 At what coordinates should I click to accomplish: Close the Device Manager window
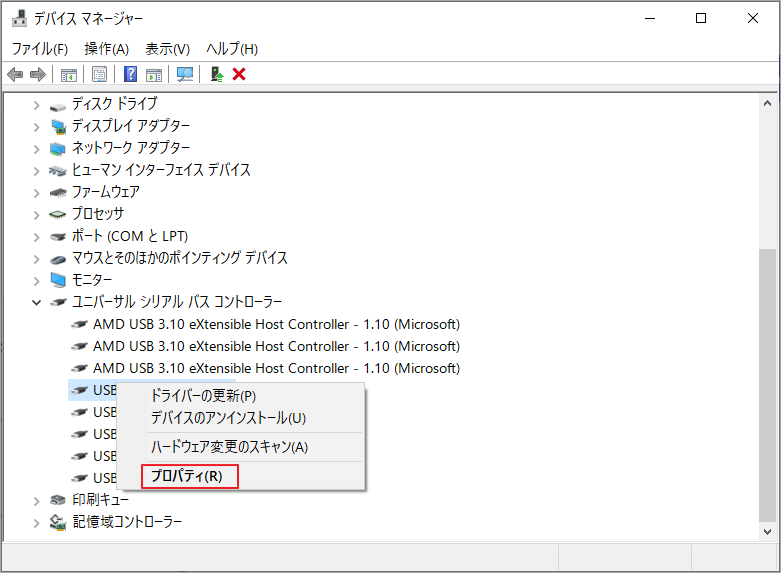pos(753,18)
